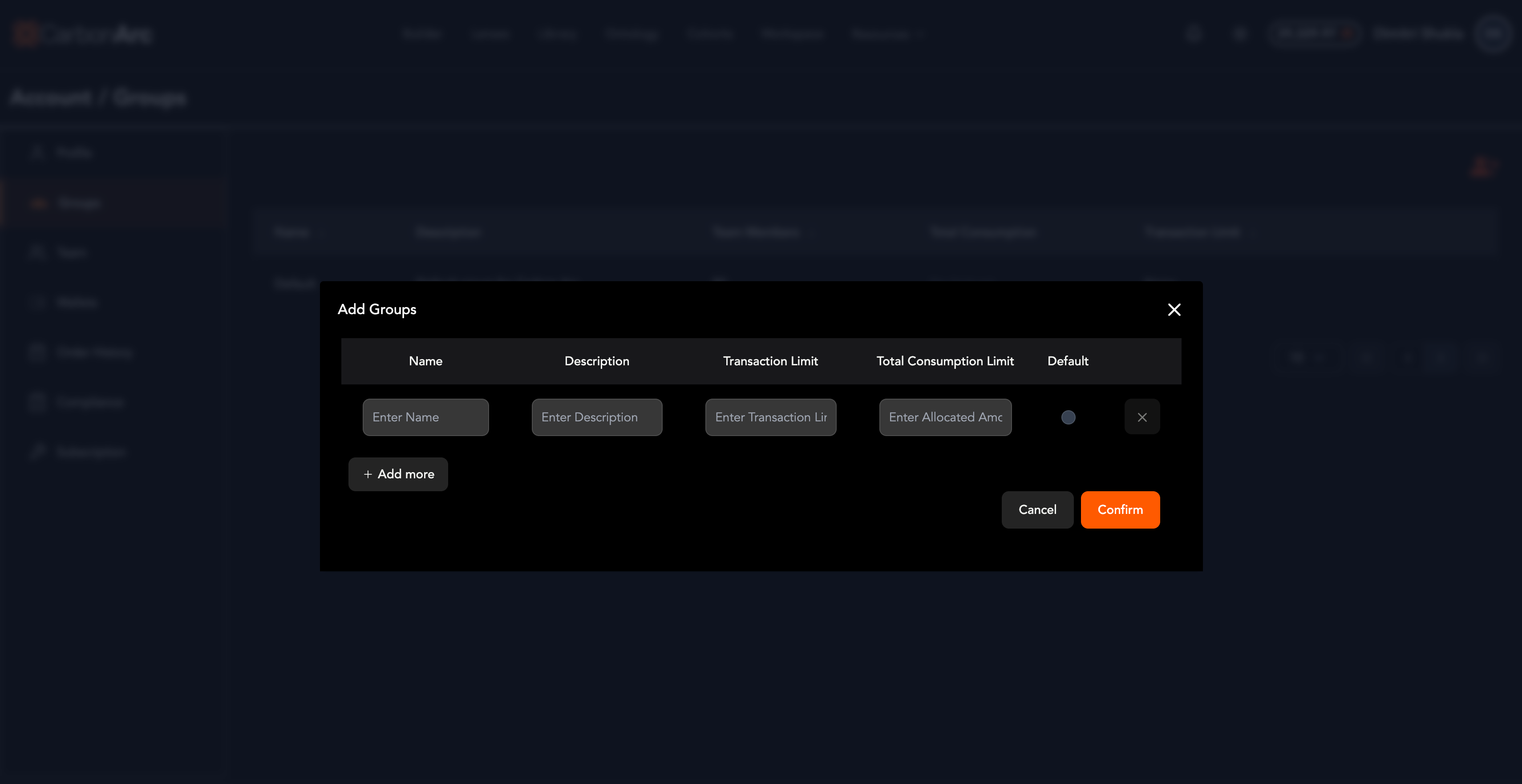This screenshot has width=1522, height=784.
Task: Click the Default column header
Action: (x=1067, y=361)
